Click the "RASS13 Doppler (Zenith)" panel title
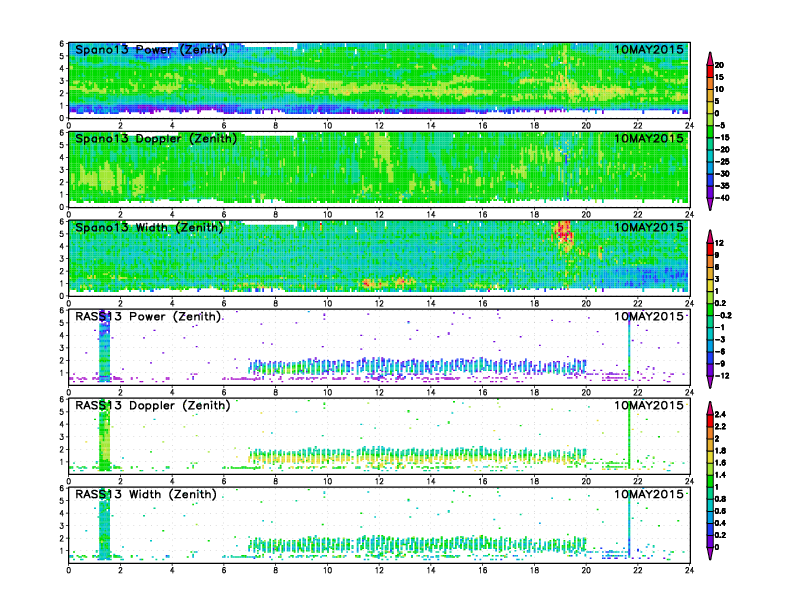The image size is (792, 612). 153,405
